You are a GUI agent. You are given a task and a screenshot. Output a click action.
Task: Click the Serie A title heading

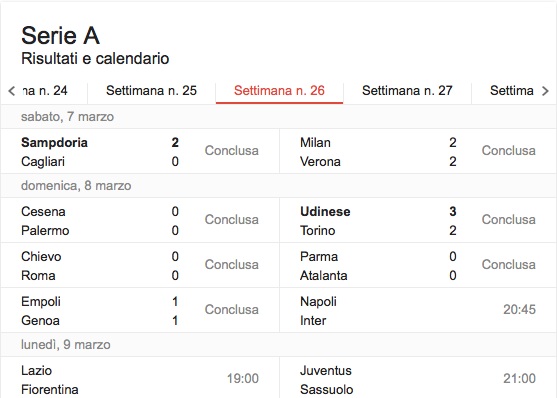point(60,36)
